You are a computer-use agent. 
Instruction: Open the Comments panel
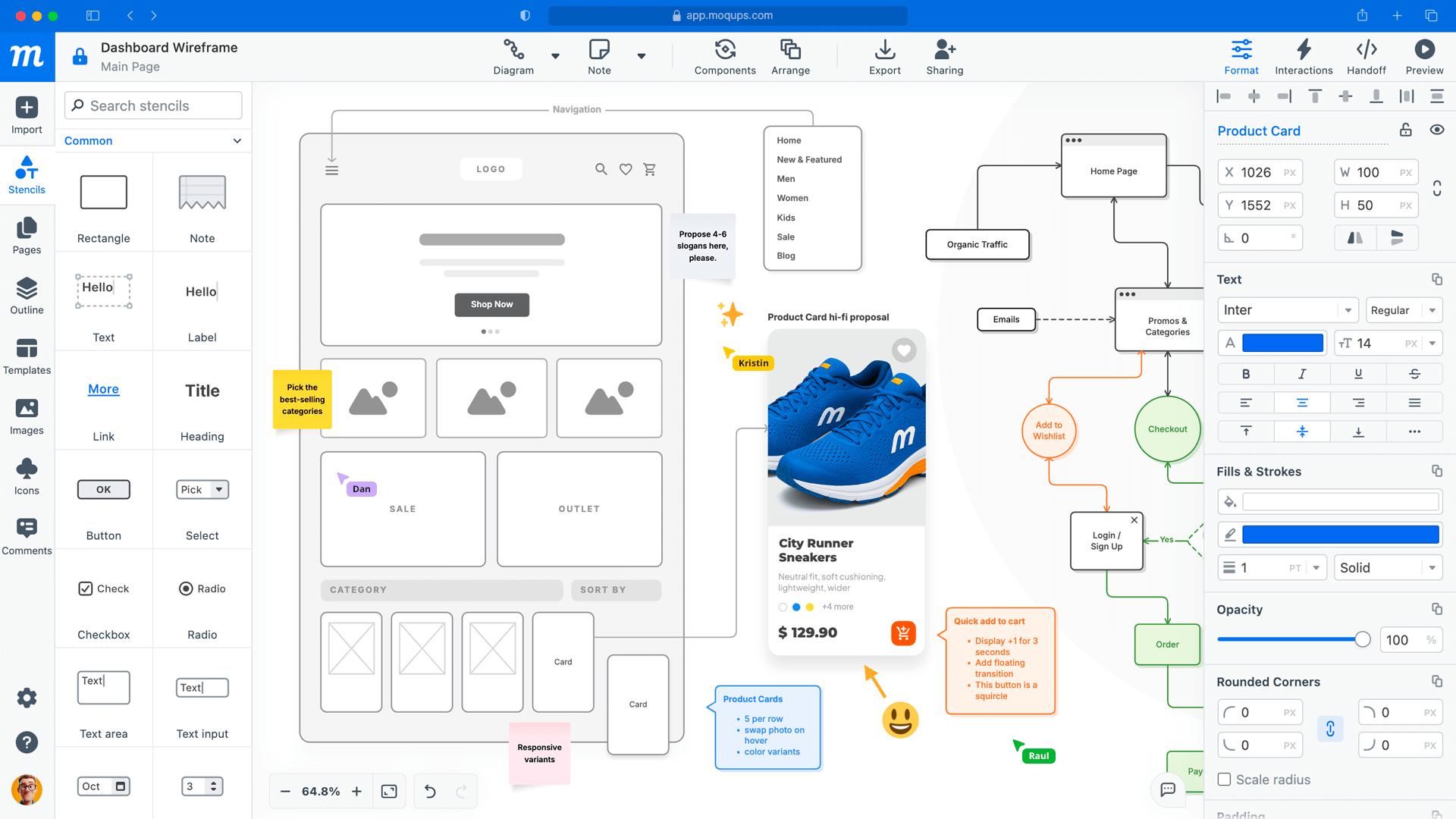click(x=27, y=537)
